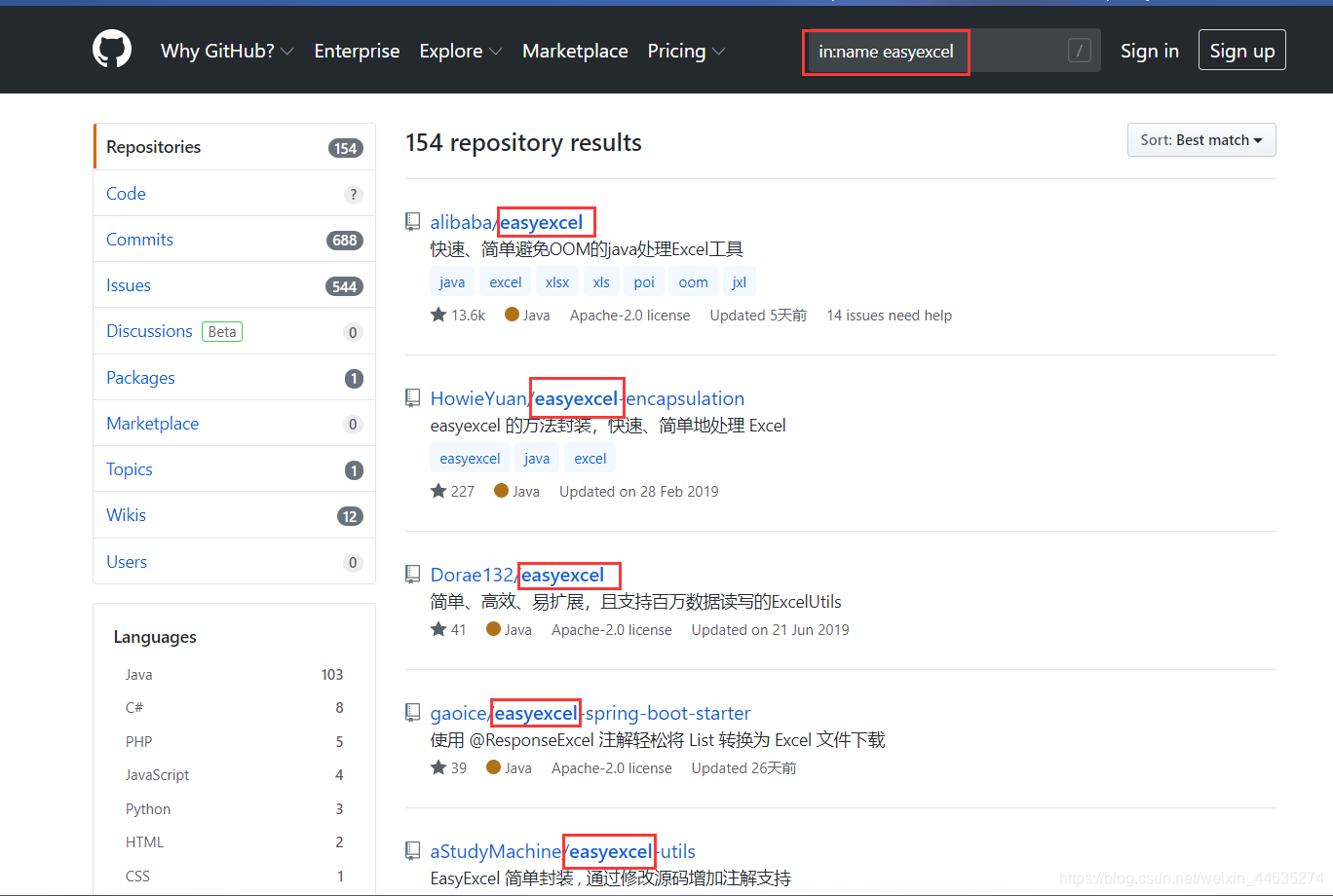Expand the Explore menu
Image resolution: width=1333 pixels, height=896 pixels.
(461, 51)
